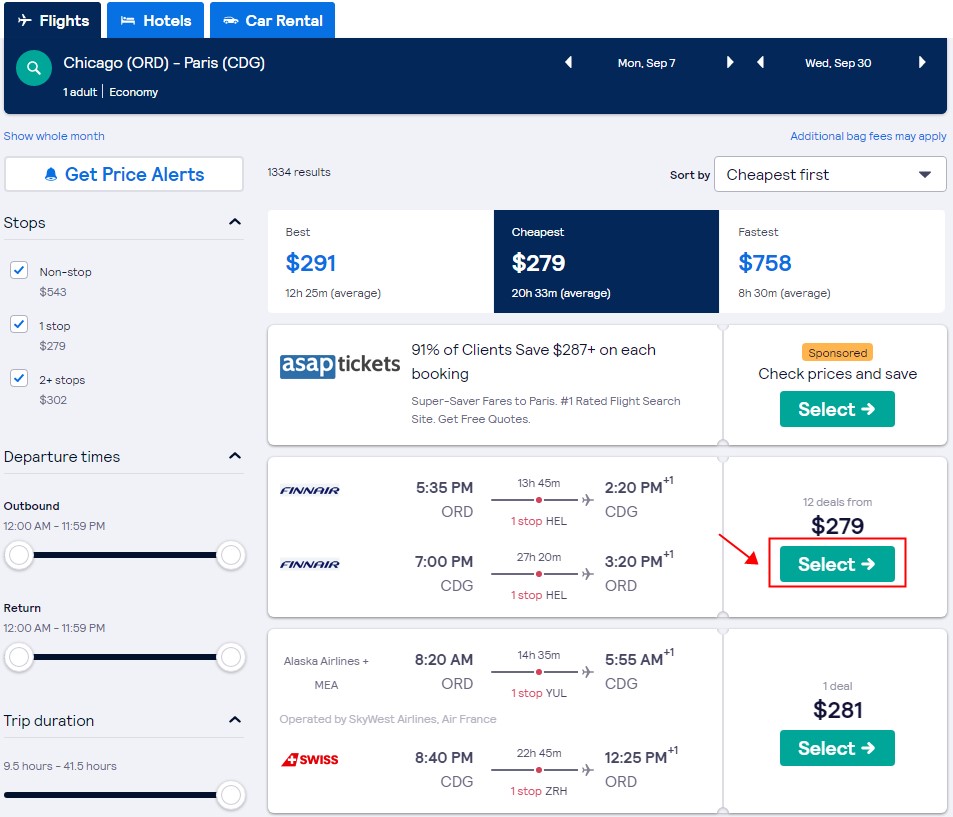
Task: Uncheck the 2+ stops checkbox
Action: pyautogui.click(x=19, y=378)
